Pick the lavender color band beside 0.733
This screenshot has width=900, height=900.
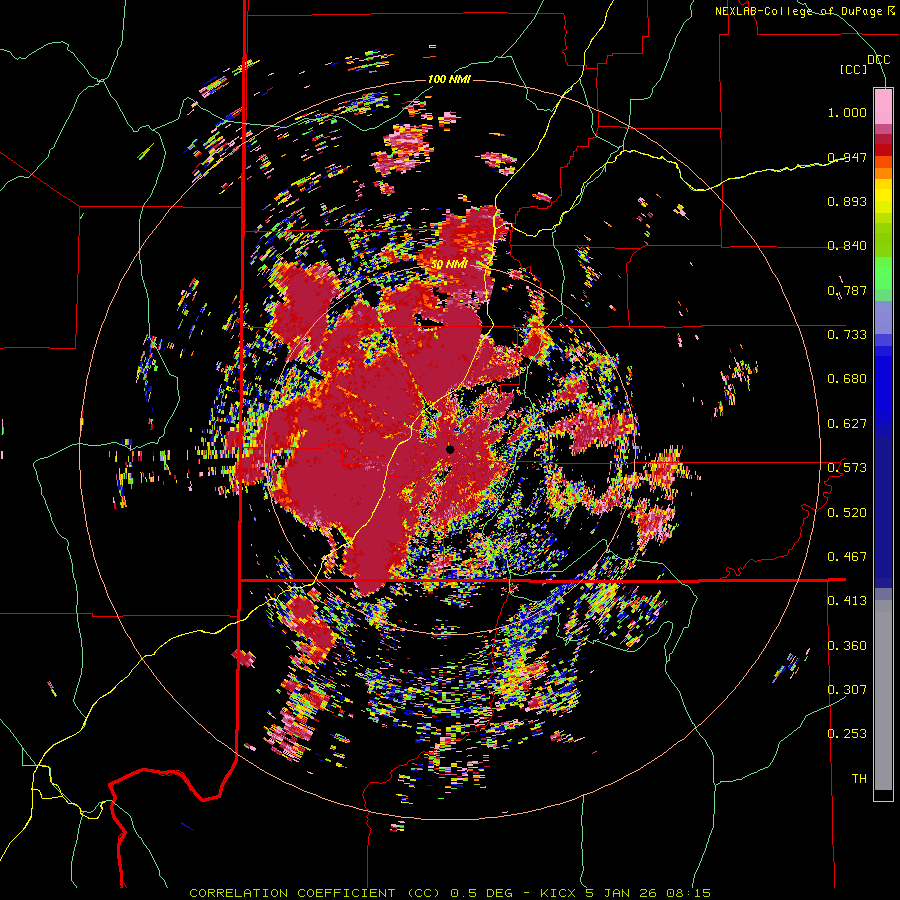click(883, 317)
